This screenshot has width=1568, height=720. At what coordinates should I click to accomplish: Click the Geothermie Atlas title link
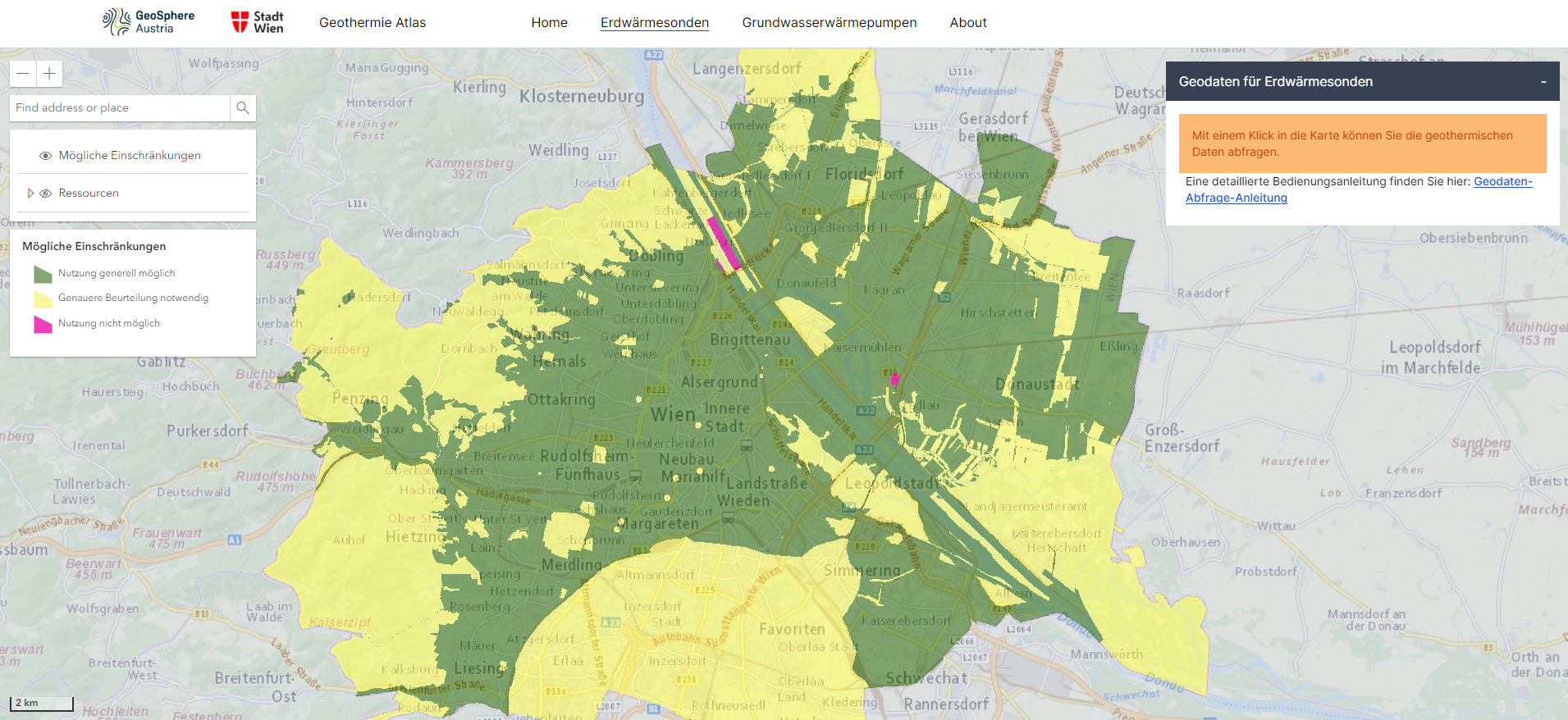point(373,23)
